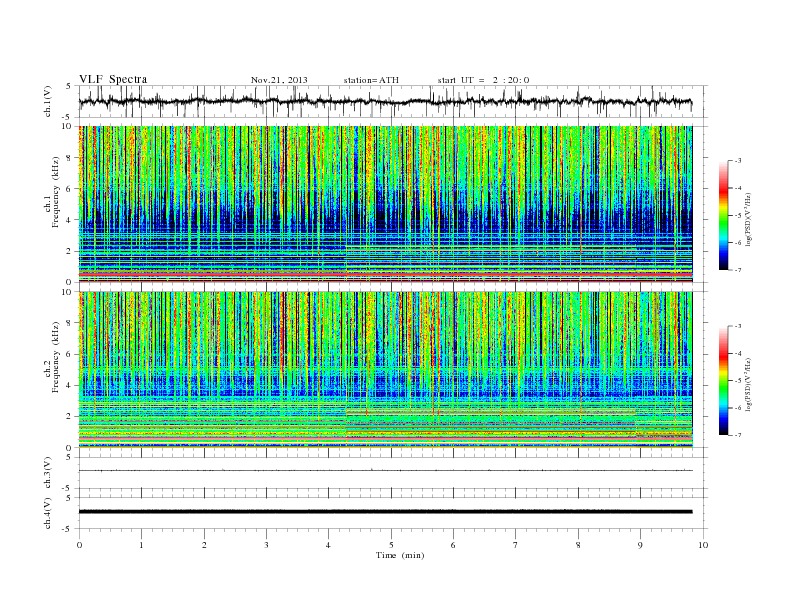Image resolution: width=792 pixels, height=612 pixels.
Task: Click the ch.2 spectrogram PSD color bar
Action: point(723,380)
